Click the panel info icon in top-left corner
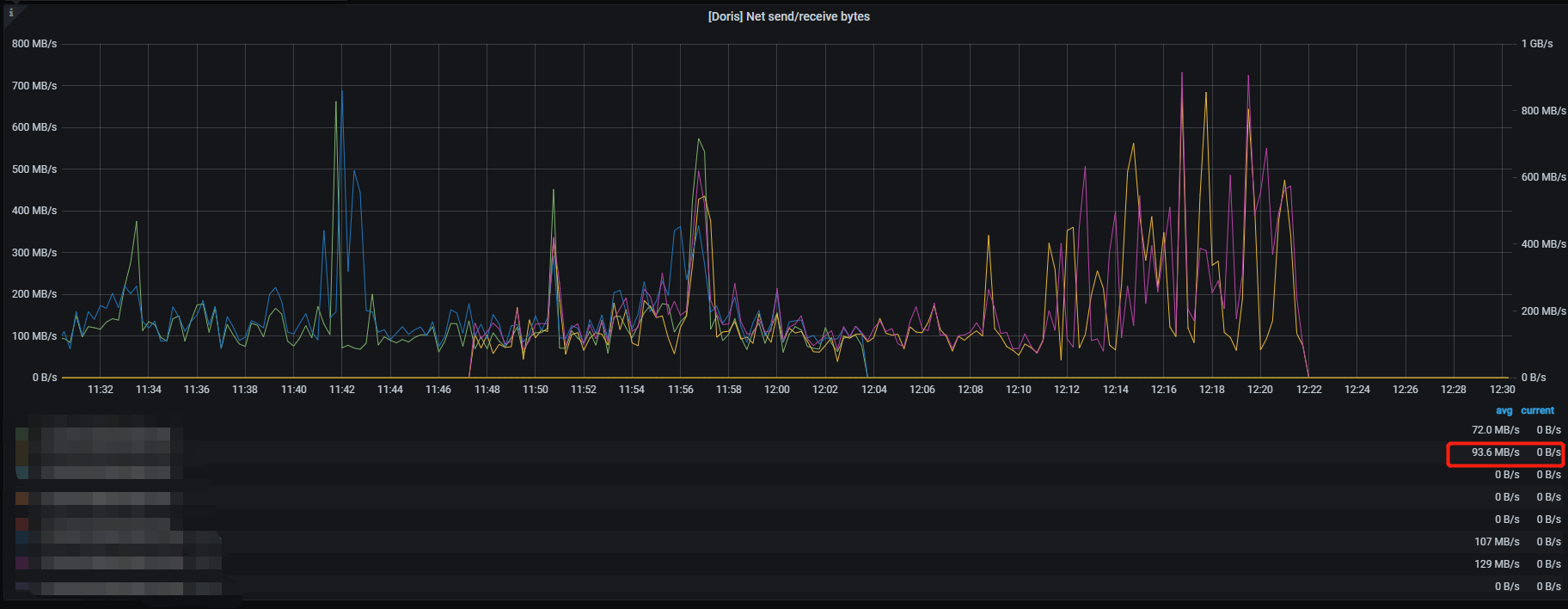The width and height of the screenshot is (1568, 609). (10, 12)
